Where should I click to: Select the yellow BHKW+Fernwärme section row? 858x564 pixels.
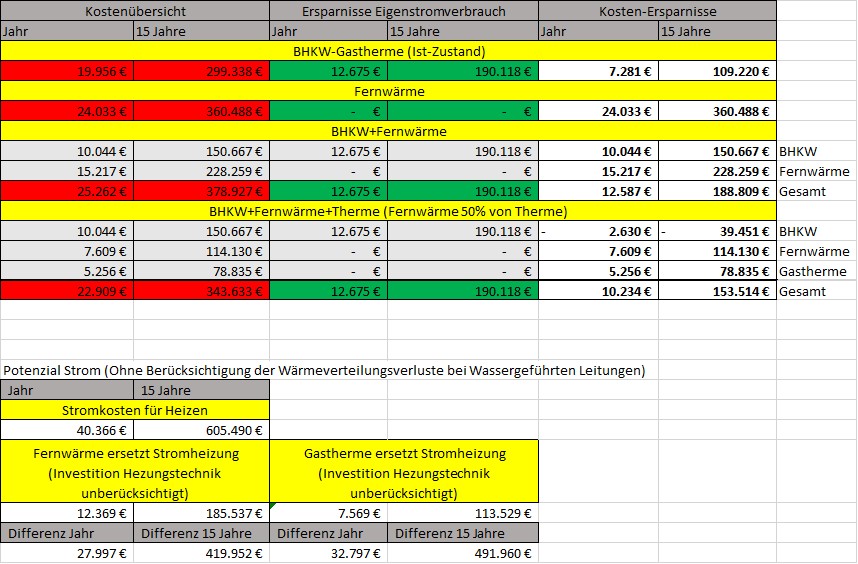coord(389,131)
